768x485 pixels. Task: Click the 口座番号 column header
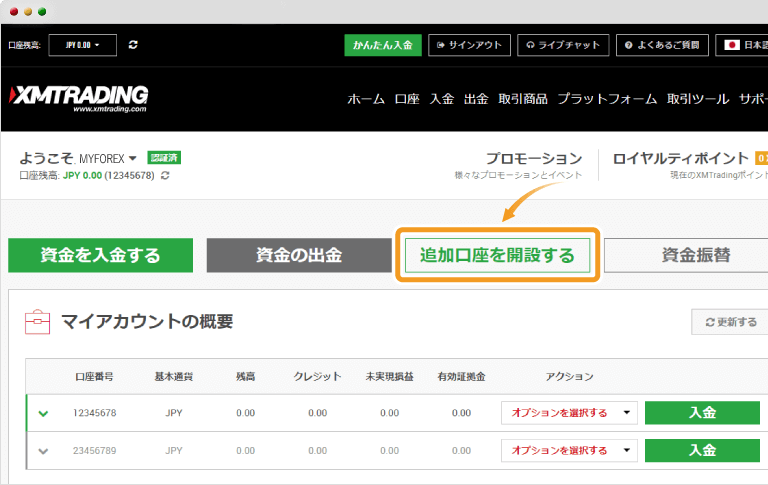coord(94,377)
